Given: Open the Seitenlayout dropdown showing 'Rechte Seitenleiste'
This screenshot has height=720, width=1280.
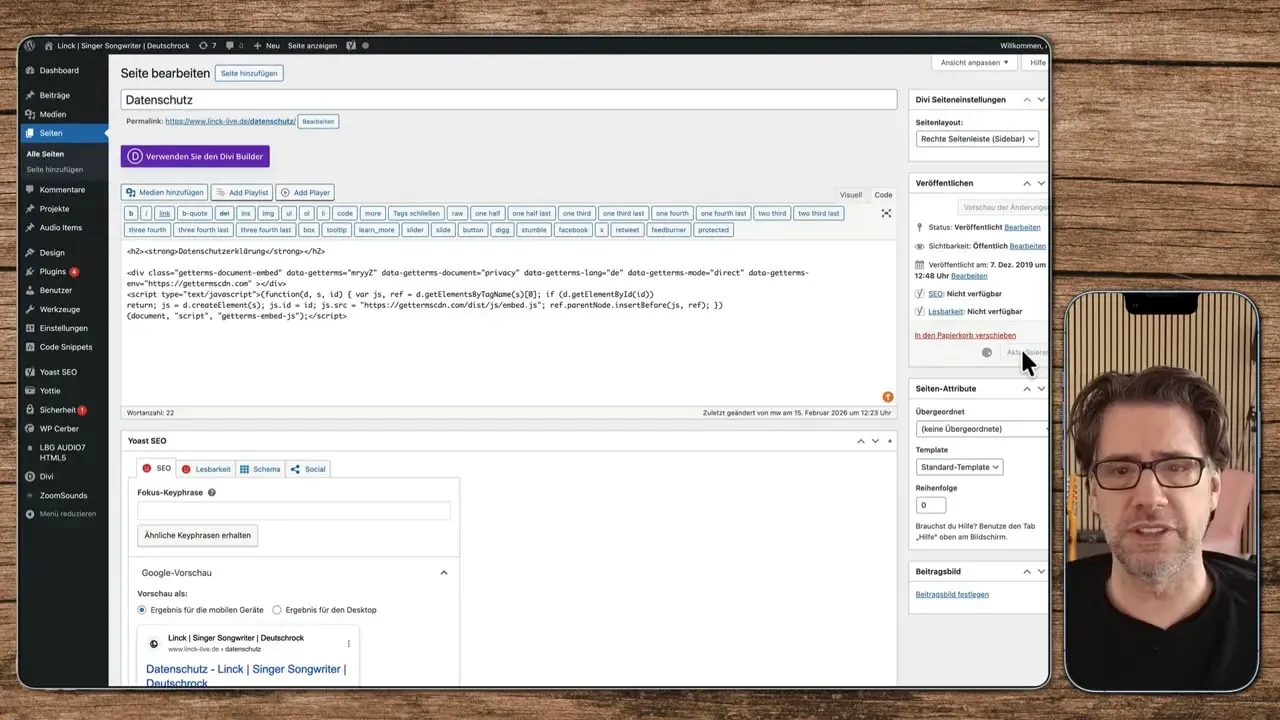Looking at the screenshot, I should (x=978, y=139).
